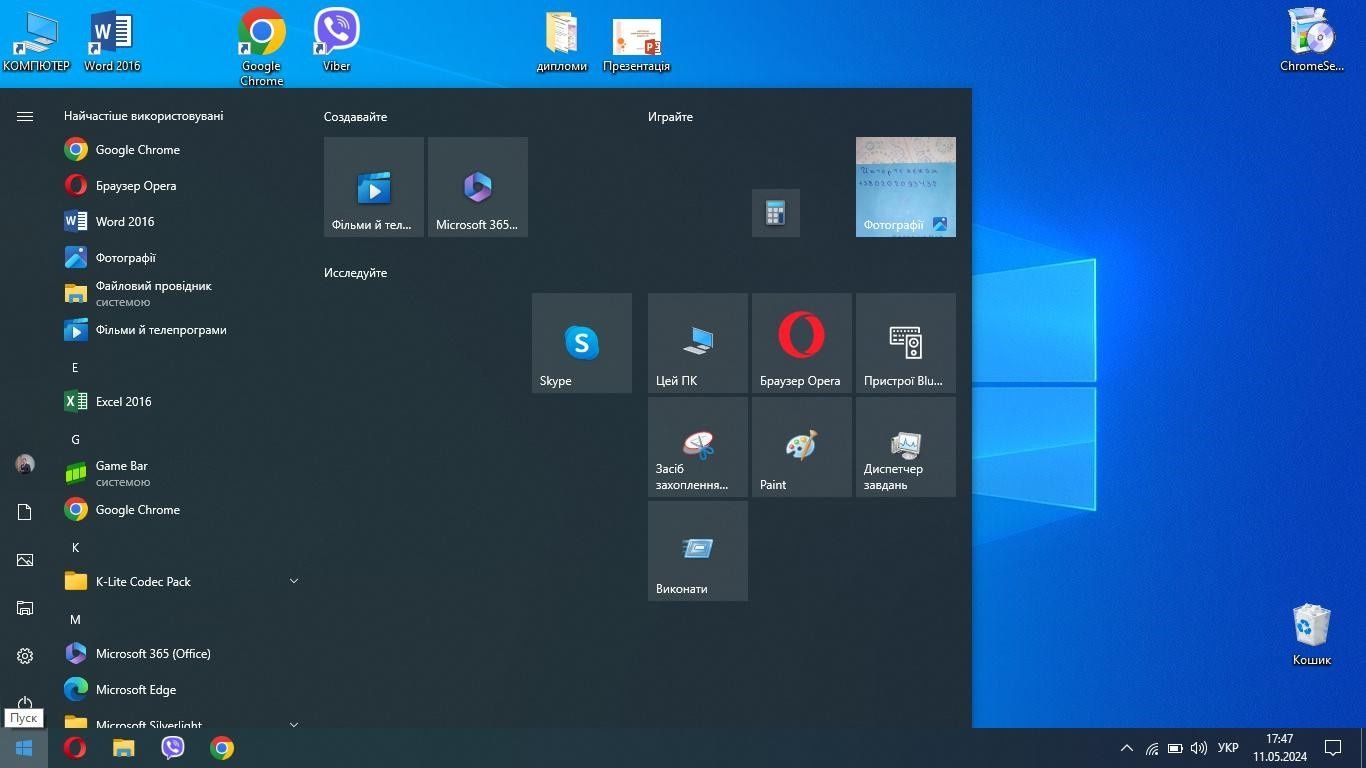Select the Word 2016 desktop shortcut
Image resolution: width=1366 pixels, height=768 pixels.
tap(112, 42)
